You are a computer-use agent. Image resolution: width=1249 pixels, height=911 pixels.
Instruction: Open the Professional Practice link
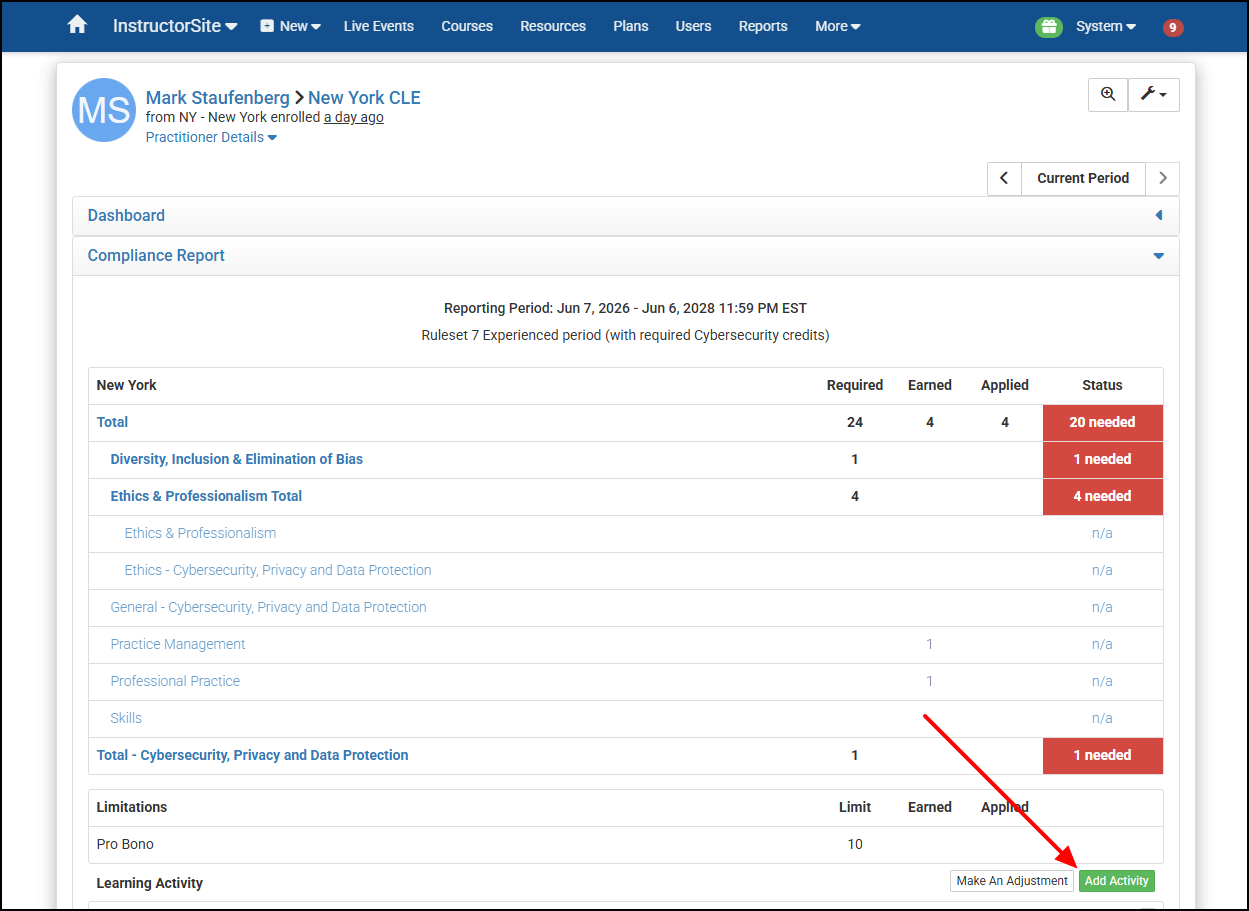tap(175, 681)
